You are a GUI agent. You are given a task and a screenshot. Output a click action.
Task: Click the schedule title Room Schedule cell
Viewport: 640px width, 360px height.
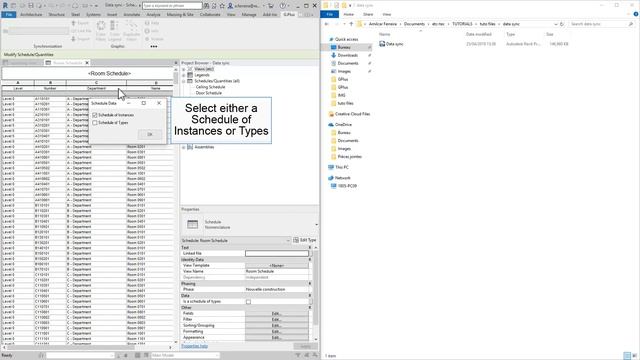pyautogui.click(x=109, y=73)
